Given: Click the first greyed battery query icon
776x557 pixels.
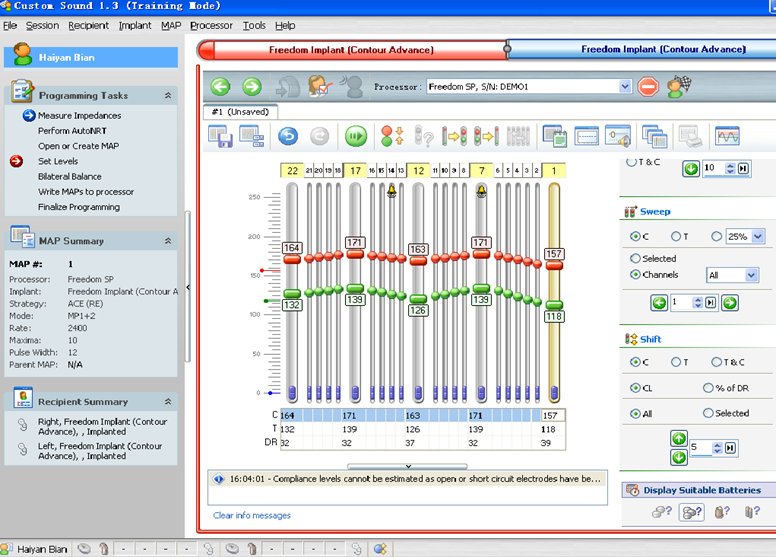Looking at the screenshot, I should click(662, 512).
